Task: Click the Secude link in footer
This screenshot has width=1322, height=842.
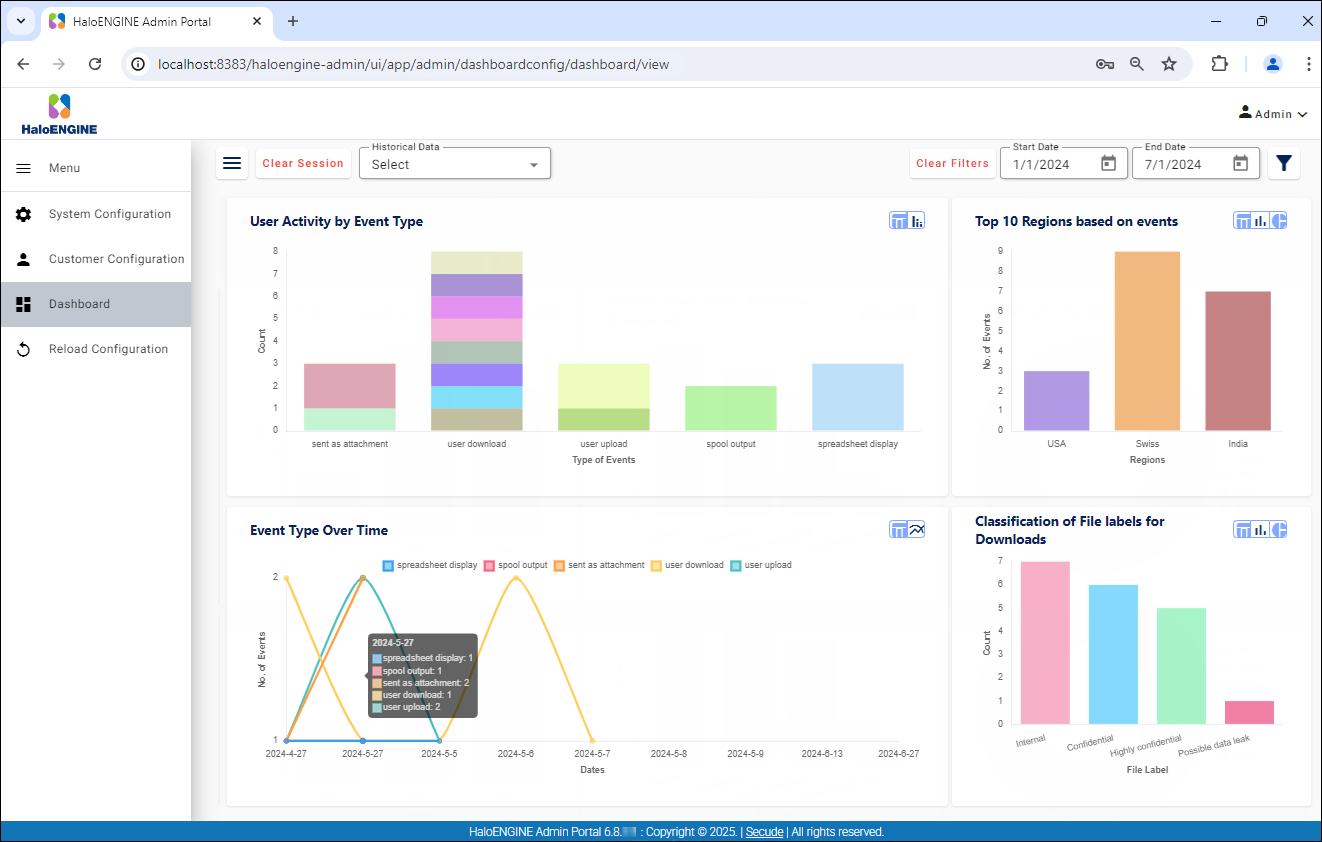Action: 764,832
